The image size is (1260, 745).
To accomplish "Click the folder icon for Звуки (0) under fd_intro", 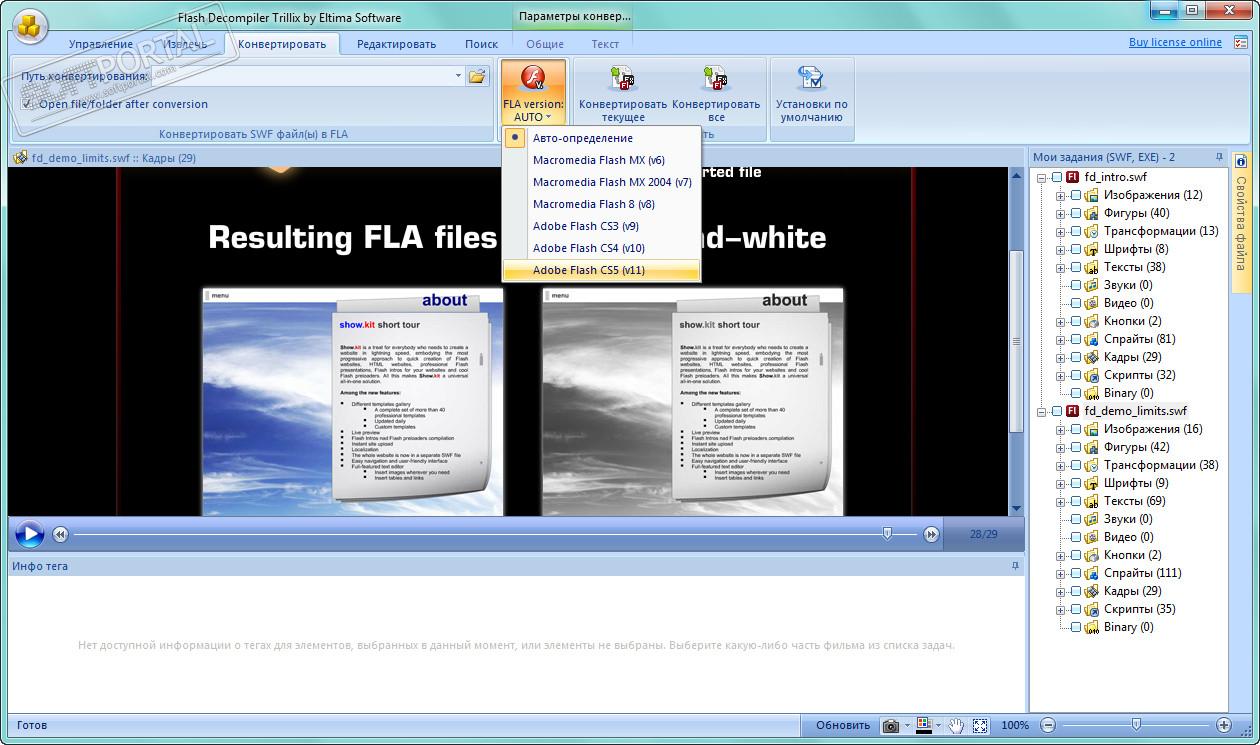I will pyautogui.click(x=1092, y=285).
